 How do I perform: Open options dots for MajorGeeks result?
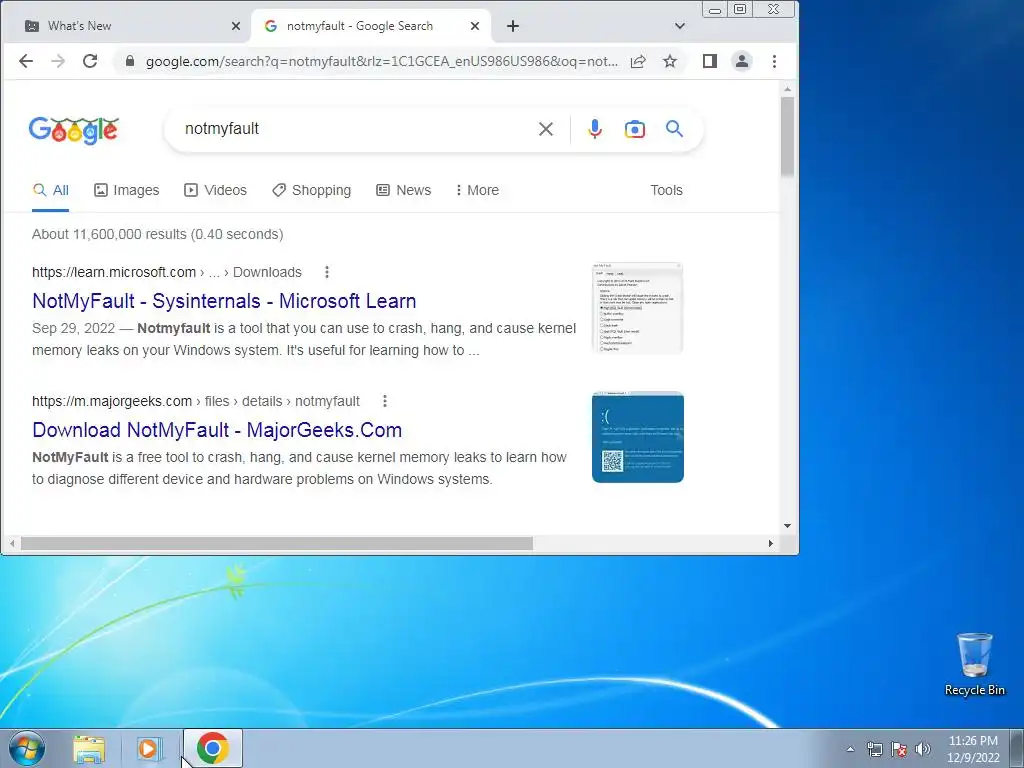[x=385, y=401]
